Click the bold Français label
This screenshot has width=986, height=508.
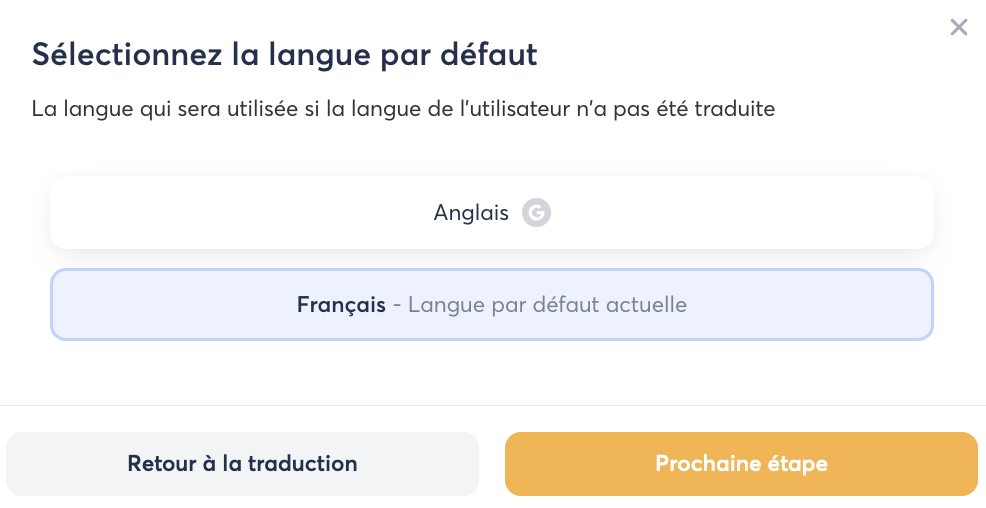(341, 305)
